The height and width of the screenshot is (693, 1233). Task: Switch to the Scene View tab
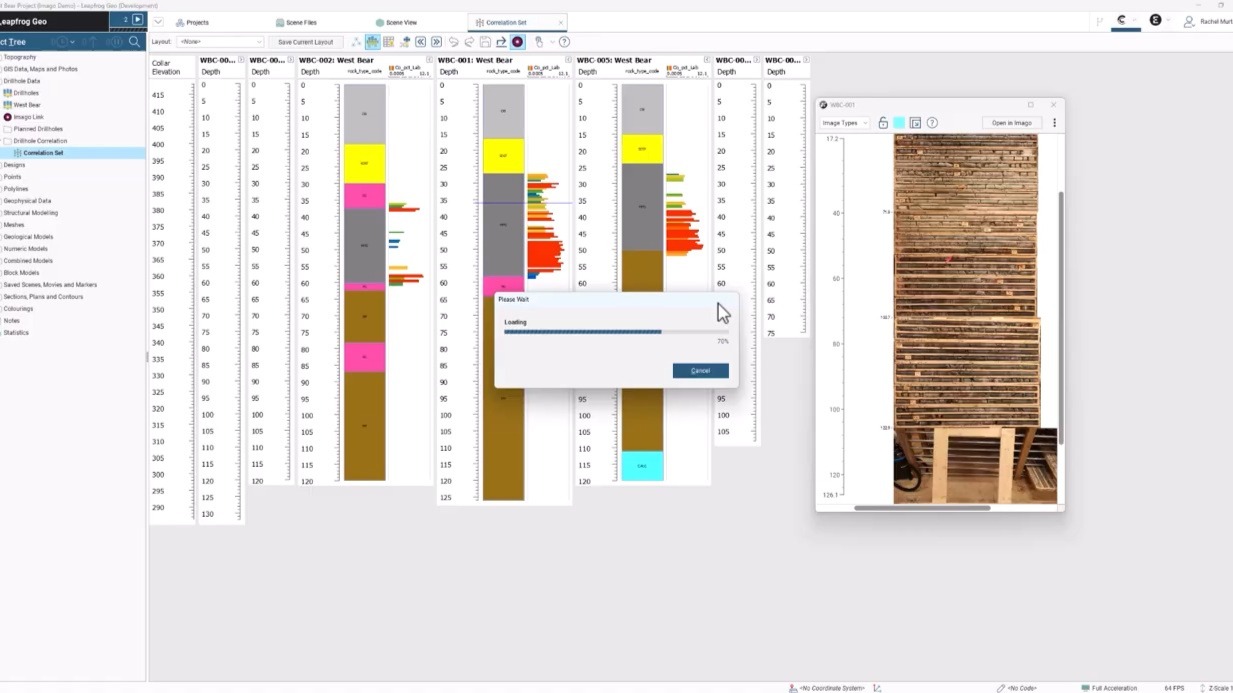pos(397,22)
